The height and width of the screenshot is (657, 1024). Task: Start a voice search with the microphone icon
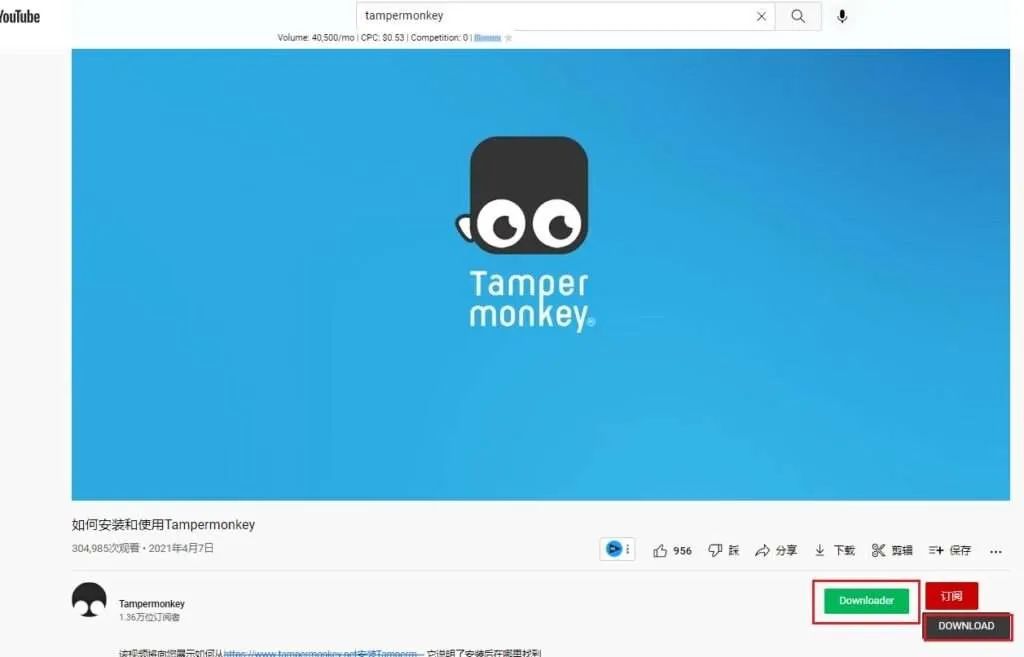point(841,16)
